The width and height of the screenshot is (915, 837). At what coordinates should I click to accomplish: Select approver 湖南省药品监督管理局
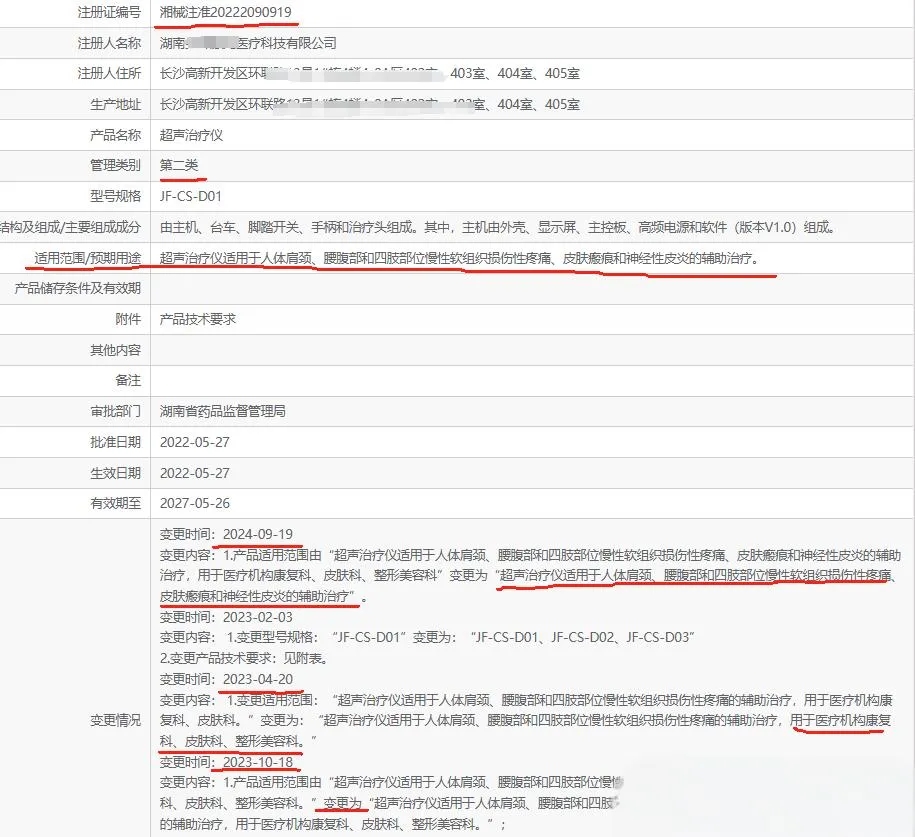223,411
